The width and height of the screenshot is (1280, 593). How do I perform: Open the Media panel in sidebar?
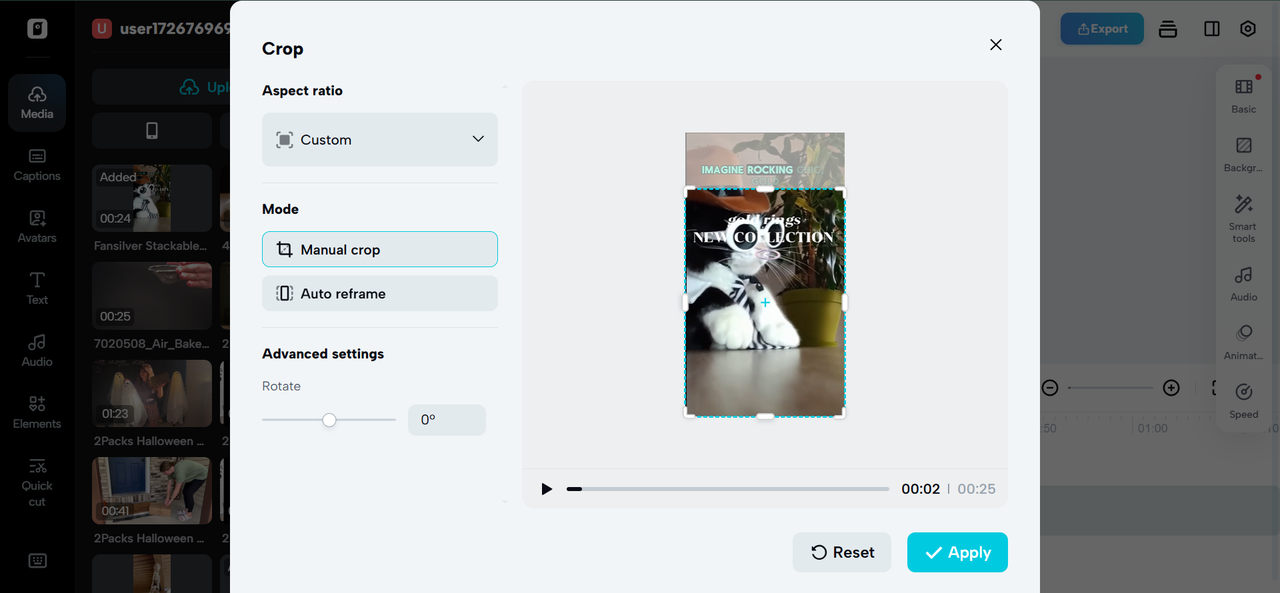point(37,102)
